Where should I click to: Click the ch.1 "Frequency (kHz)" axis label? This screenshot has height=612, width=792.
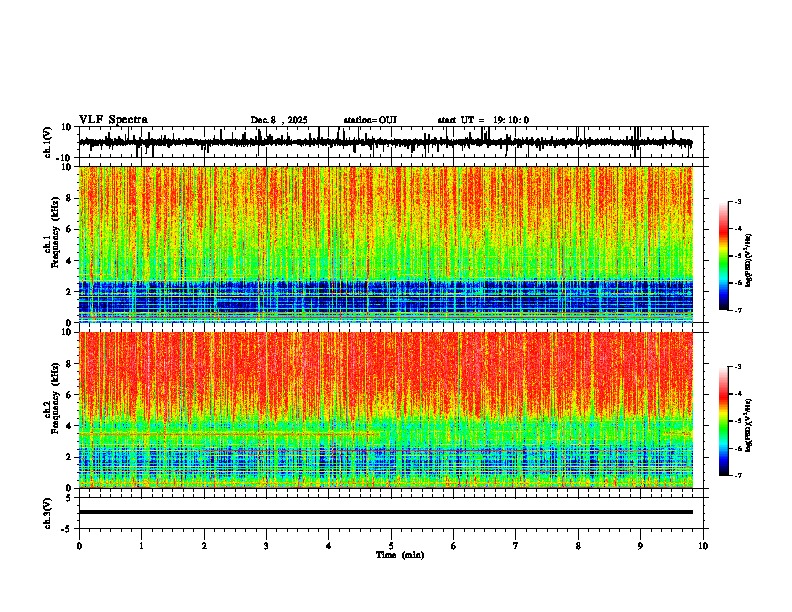click(x=55, y=231)
